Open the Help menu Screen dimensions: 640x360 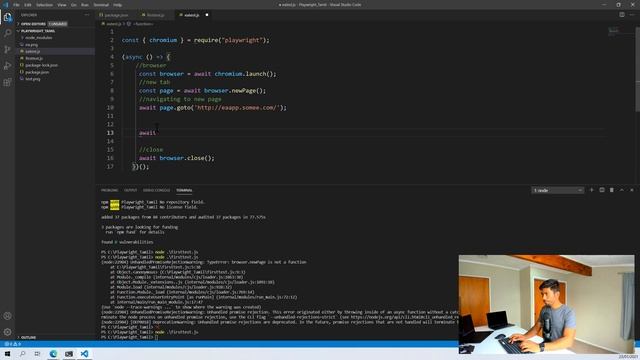[x=118, y=5]
